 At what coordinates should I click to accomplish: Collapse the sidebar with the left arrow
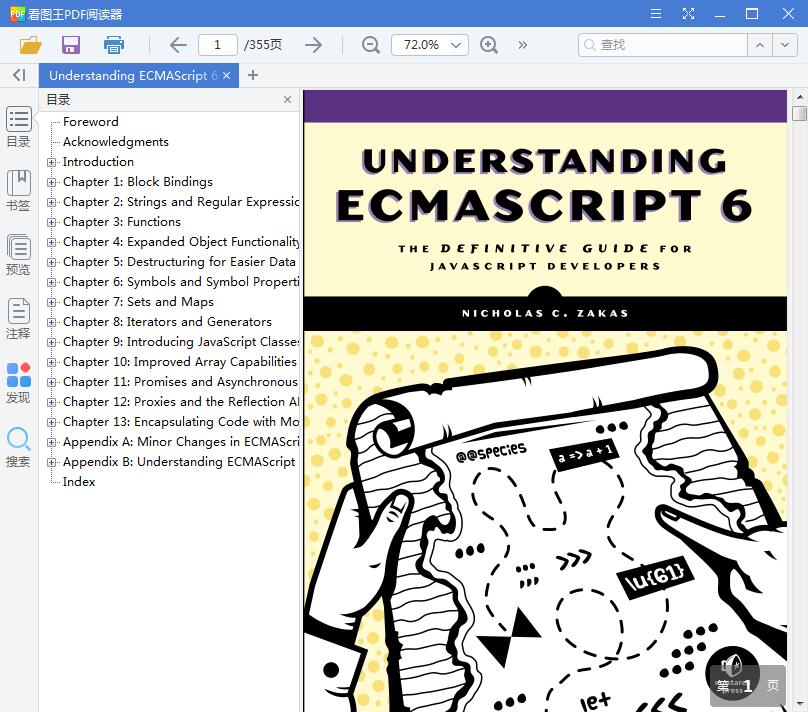point(19,75)
